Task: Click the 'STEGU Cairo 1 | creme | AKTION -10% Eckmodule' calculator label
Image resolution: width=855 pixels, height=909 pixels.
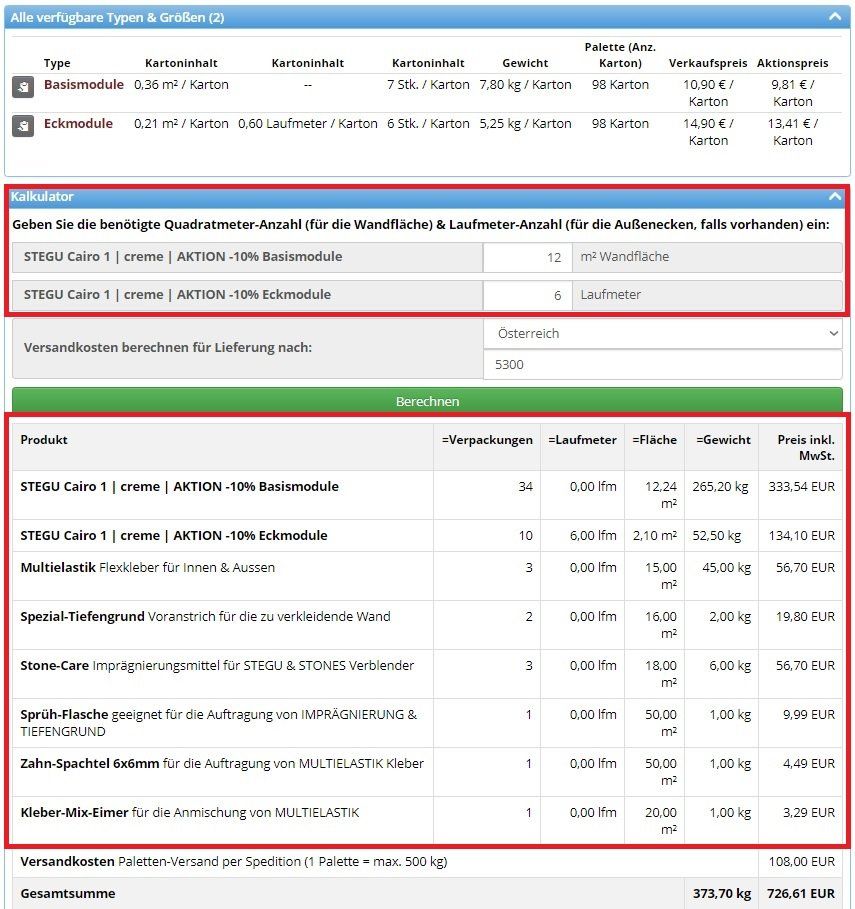Action: (x=177, y=294)
